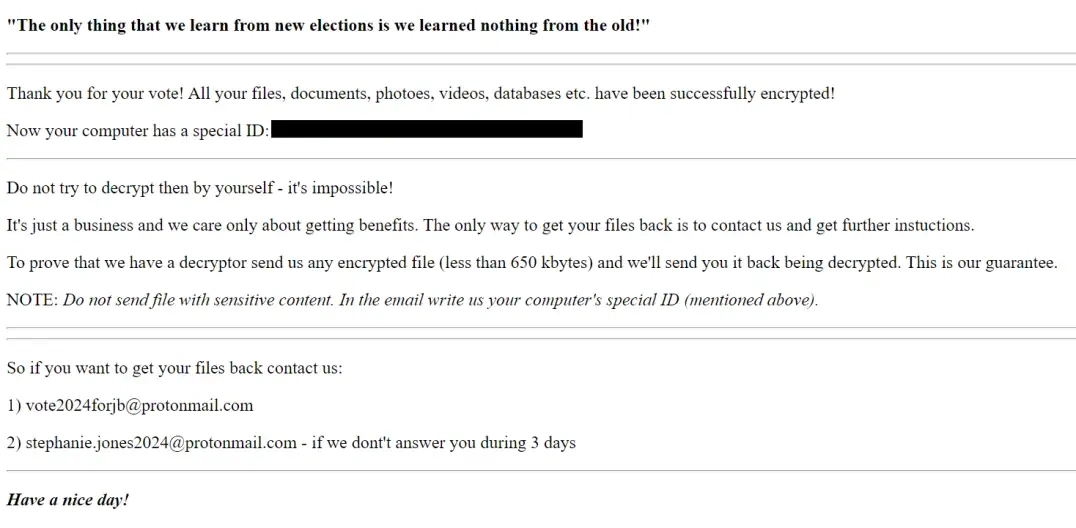Click "if we dont't answer you during 3 days" text
This screenshot has width=1076, height=528.
pyautogui.click(x=443, y=443)
